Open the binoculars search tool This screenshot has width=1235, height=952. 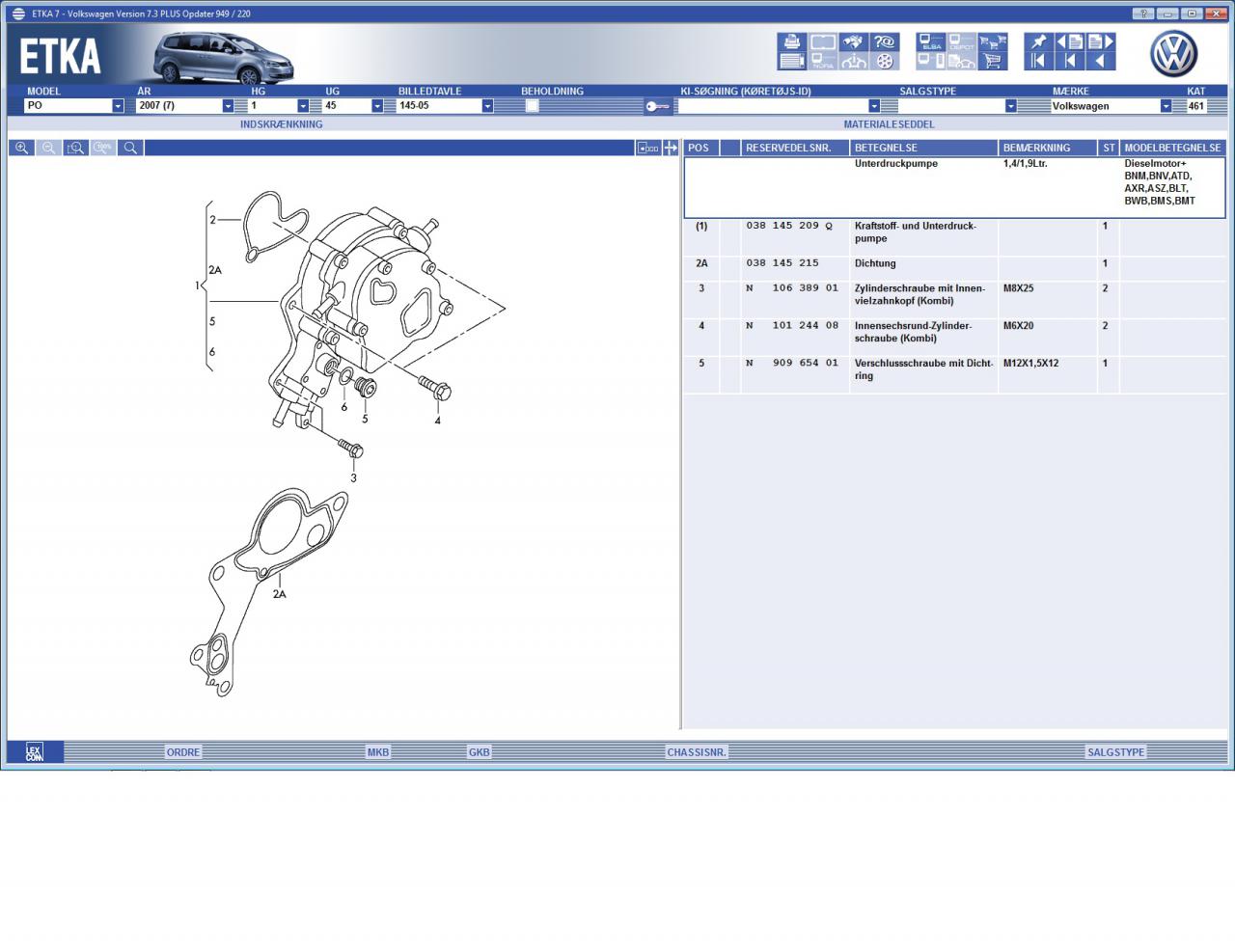pyautogui.click(x=853, y=41)
